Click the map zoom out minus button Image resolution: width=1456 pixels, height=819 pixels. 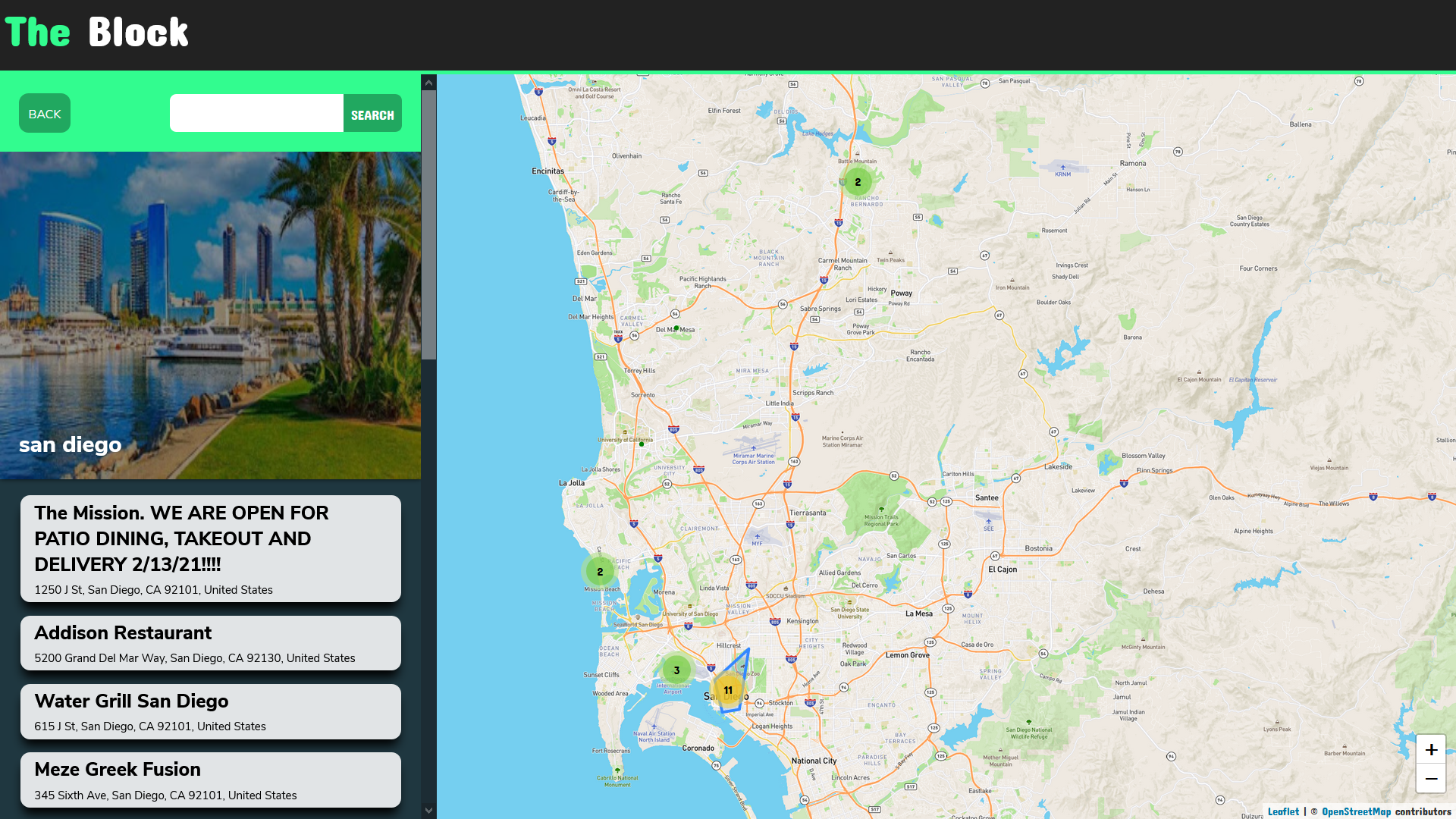[1431, 779]
